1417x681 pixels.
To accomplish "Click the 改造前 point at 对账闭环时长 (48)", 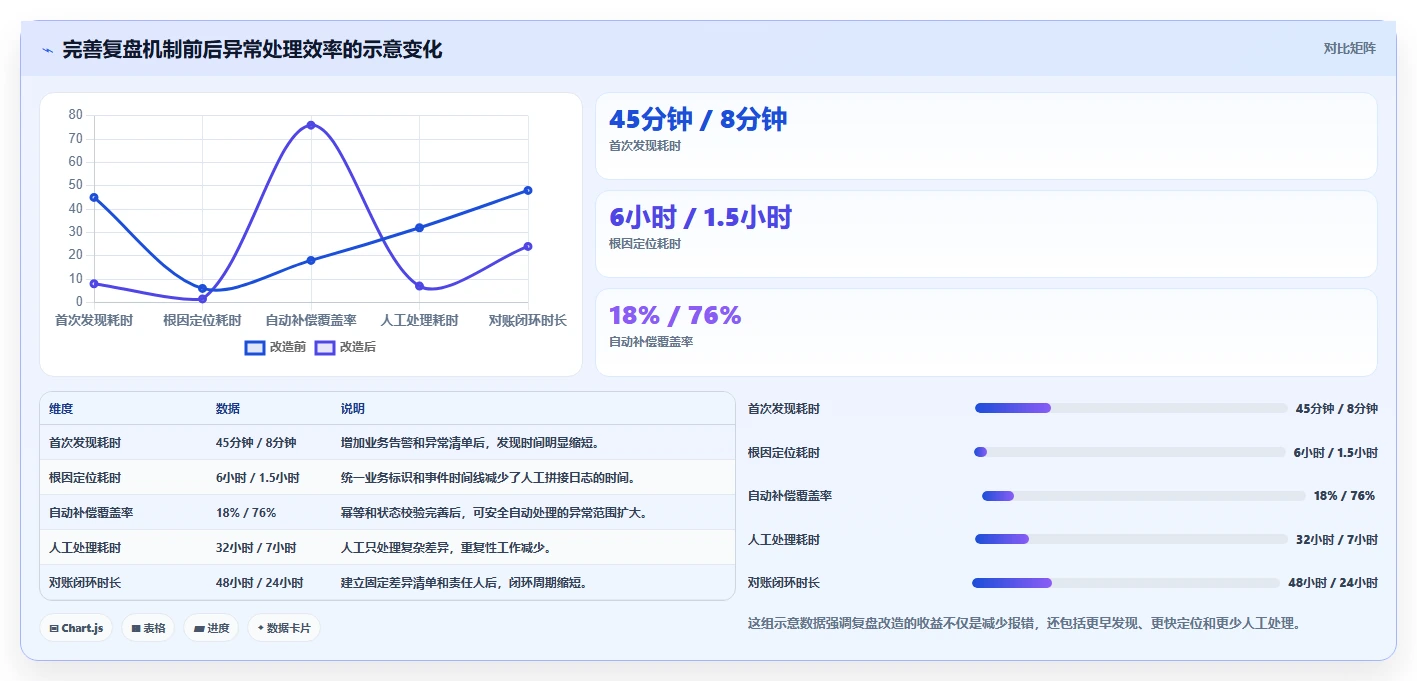I will coord(528,190).
